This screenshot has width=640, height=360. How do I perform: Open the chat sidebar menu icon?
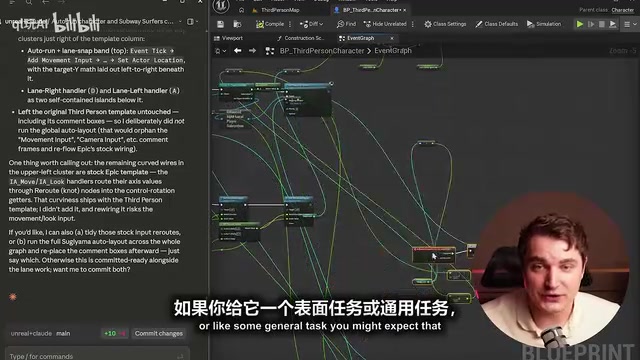[12, 2]
